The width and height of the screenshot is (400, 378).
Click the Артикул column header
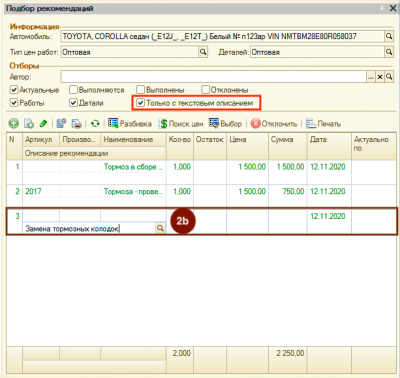[41, 140]
